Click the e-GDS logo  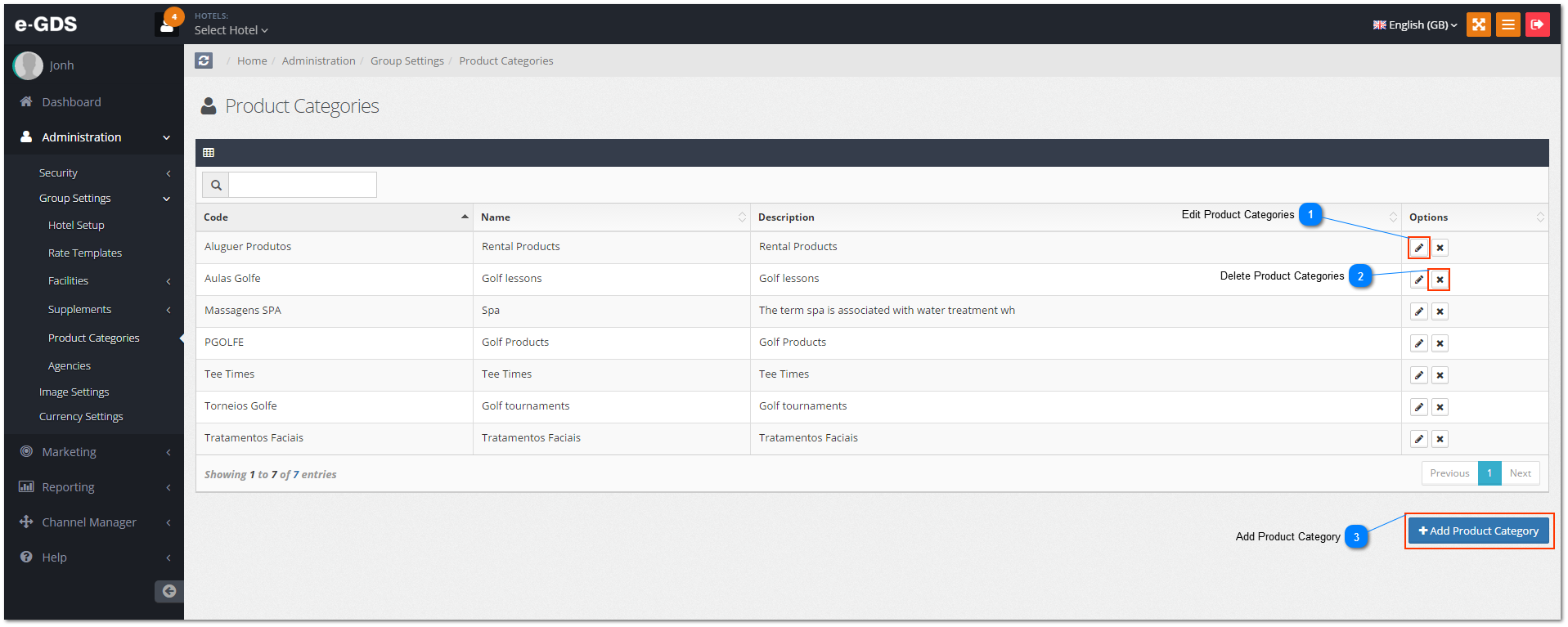[46, 25]
